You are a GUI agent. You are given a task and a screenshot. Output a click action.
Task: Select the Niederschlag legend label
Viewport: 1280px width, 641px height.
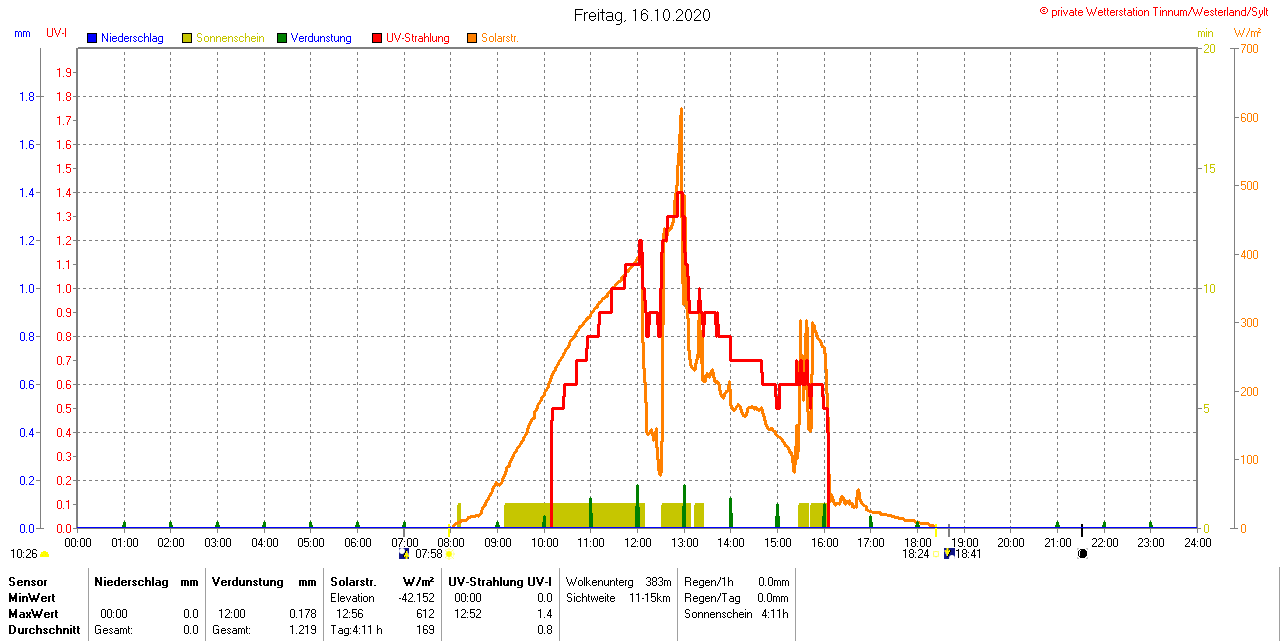132,38
